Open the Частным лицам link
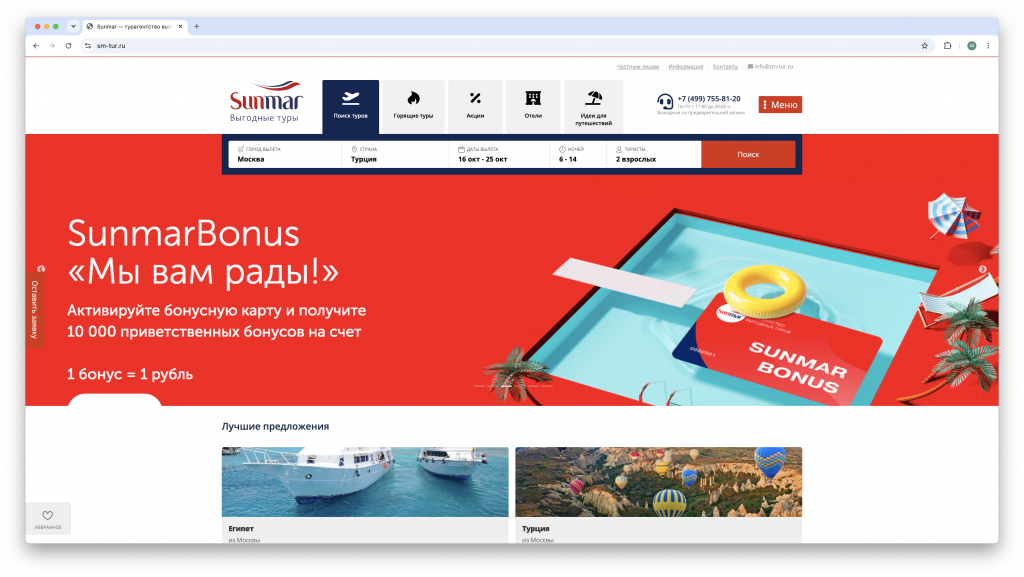The width and height of the screenshot is (1024, 577). tap(637, 67)
